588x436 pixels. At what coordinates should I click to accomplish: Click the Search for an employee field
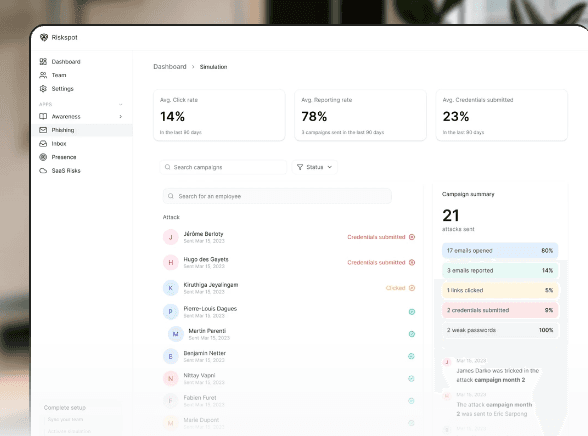click(x=277, y=196)
